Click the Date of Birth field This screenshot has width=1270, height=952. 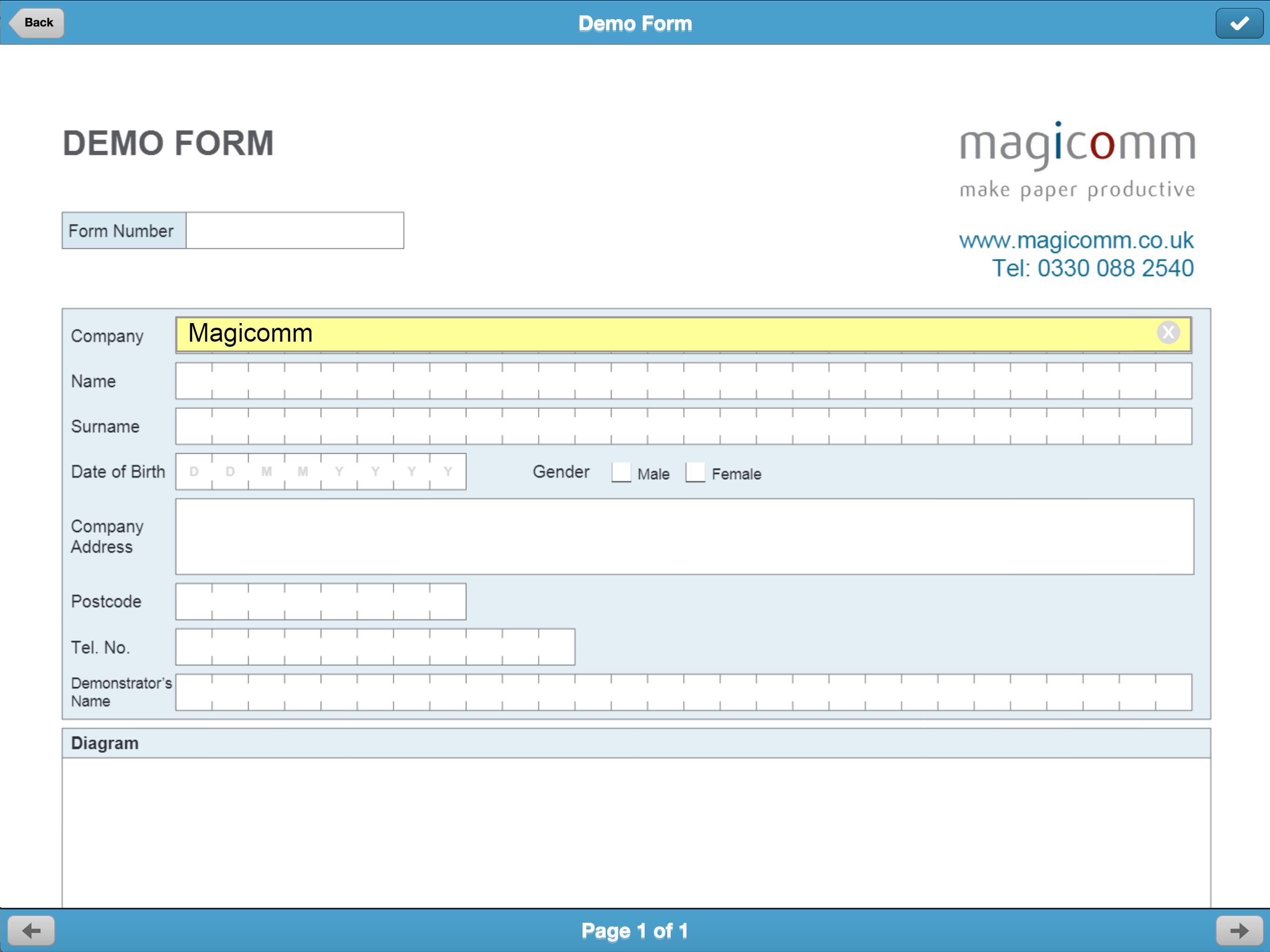coord(320,471)
